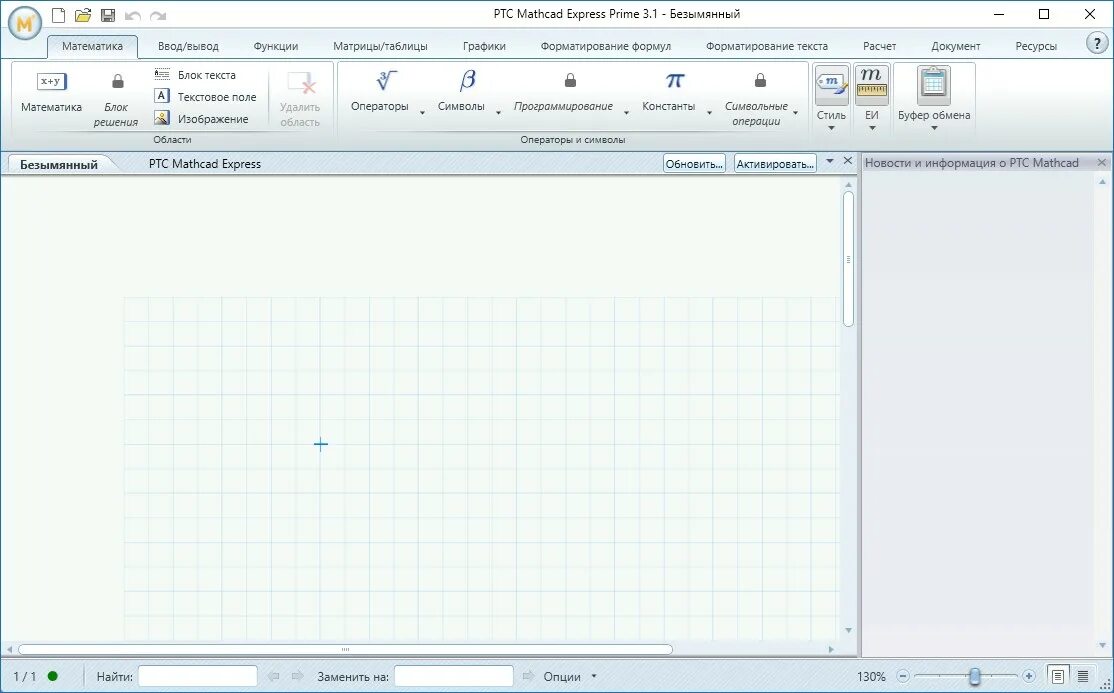Open the Документ ribbon tab
This screenshot has width=1114, height=693.
coord(956,46)
